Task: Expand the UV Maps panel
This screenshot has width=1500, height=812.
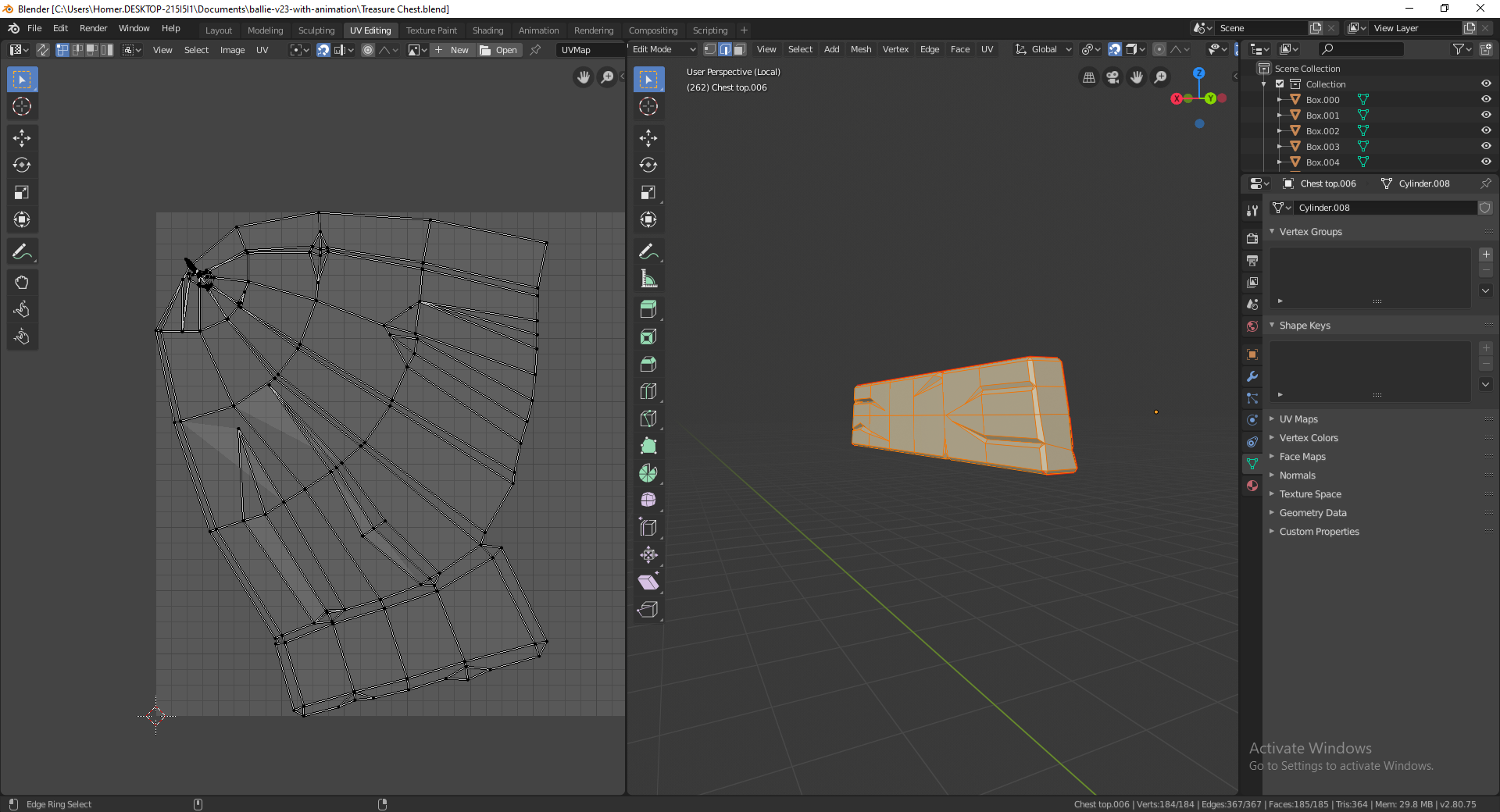Action: coord(1298,419)
